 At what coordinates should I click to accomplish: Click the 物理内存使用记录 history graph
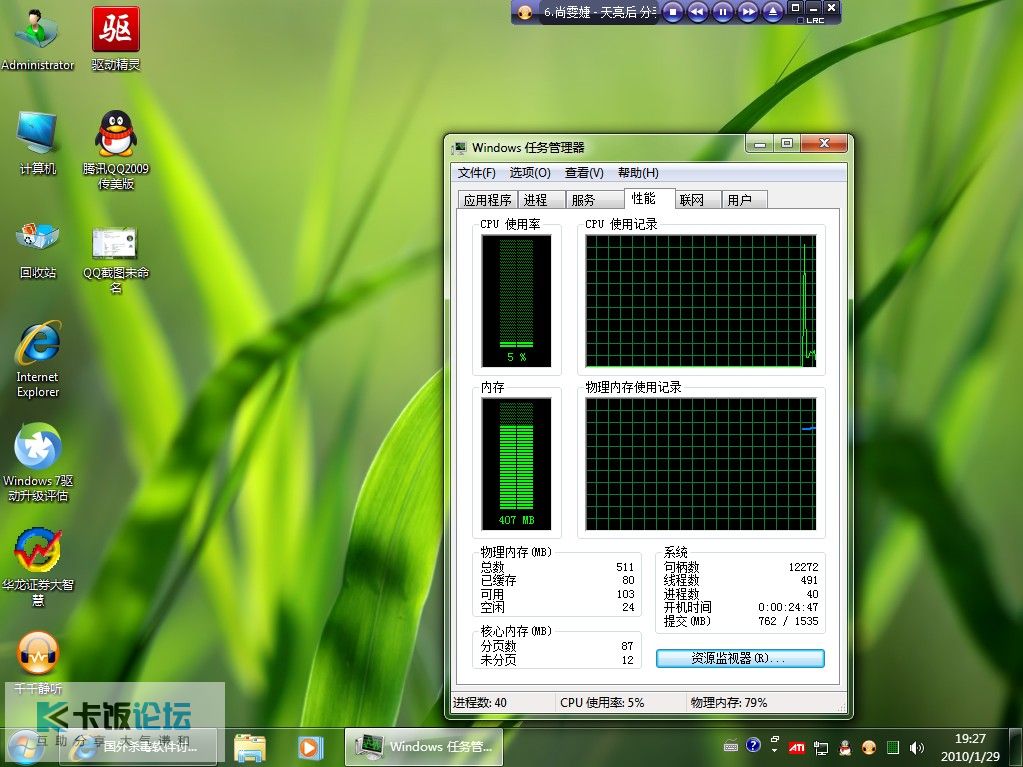click(701, 464)
